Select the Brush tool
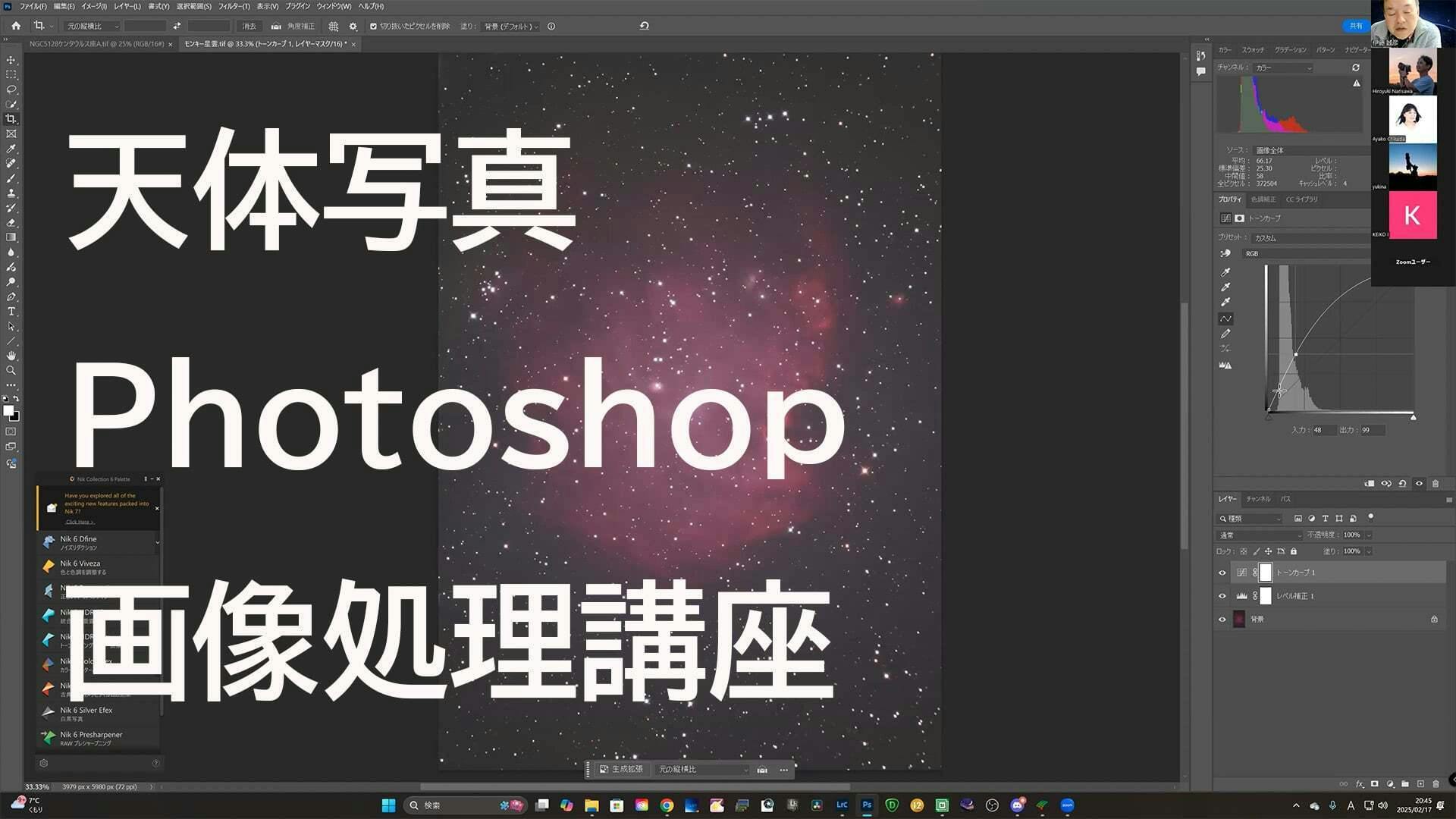The width and height of the screenshot is (1456, 819). pos(11,178)
